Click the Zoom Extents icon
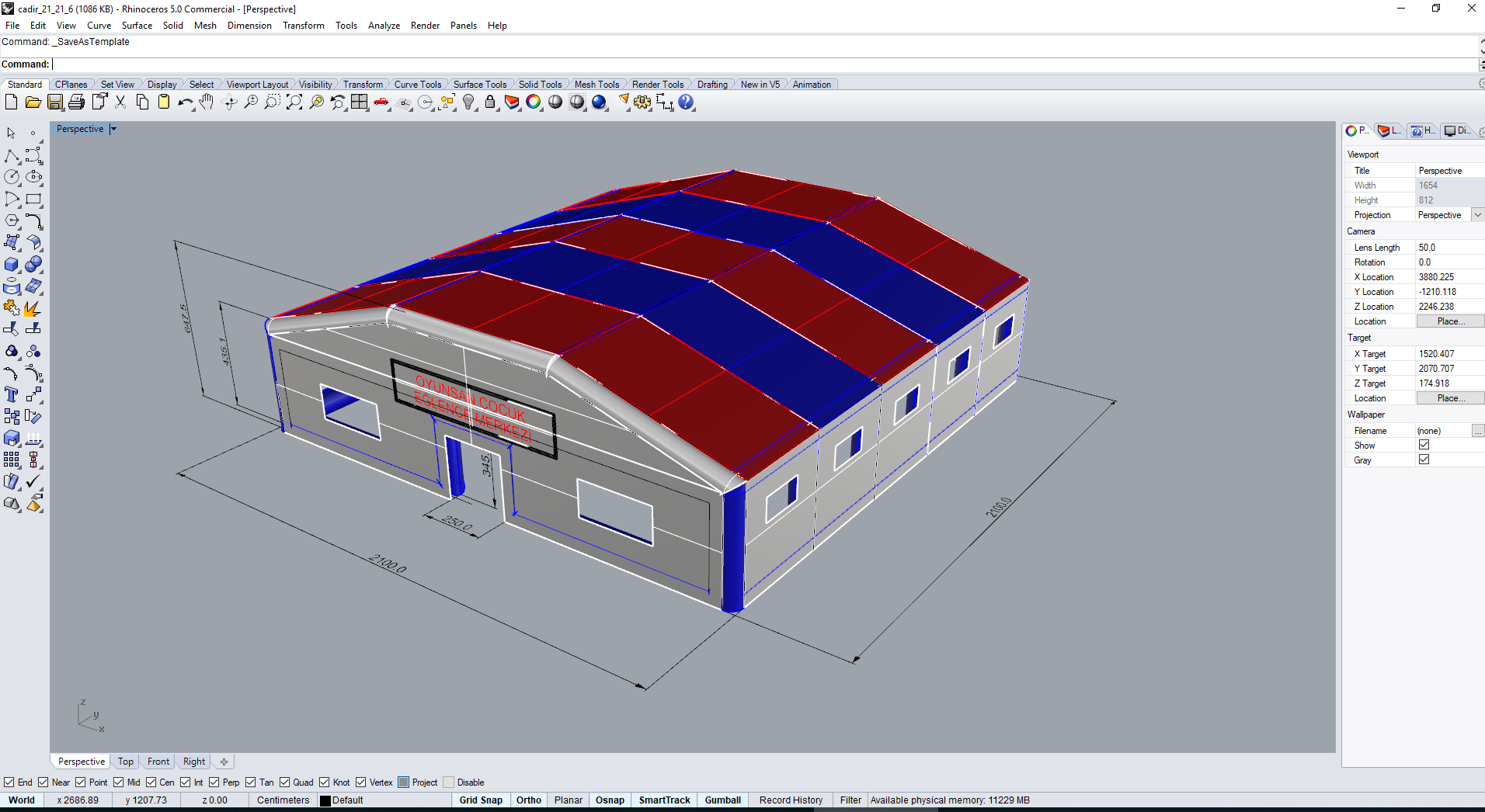This screenshot has width=1485, height=812. [x=294, y=102]
